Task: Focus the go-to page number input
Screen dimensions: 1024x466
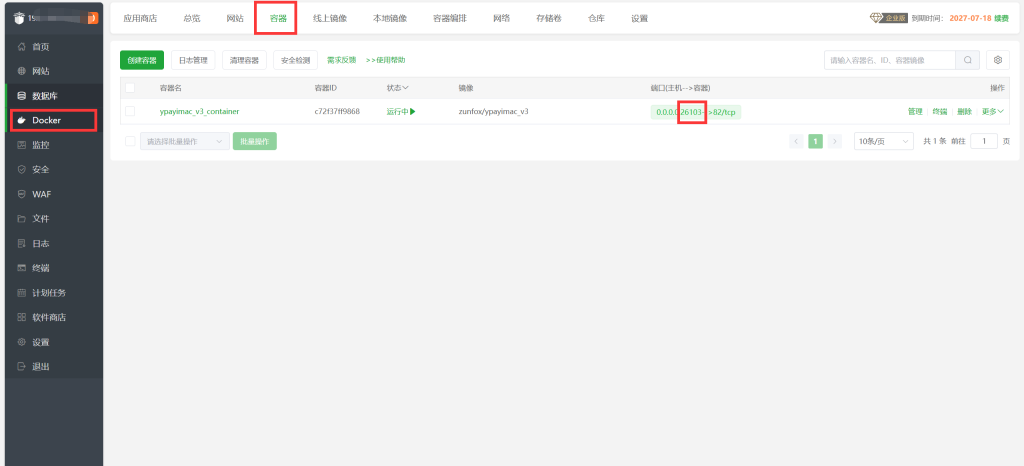Action: 984,142
